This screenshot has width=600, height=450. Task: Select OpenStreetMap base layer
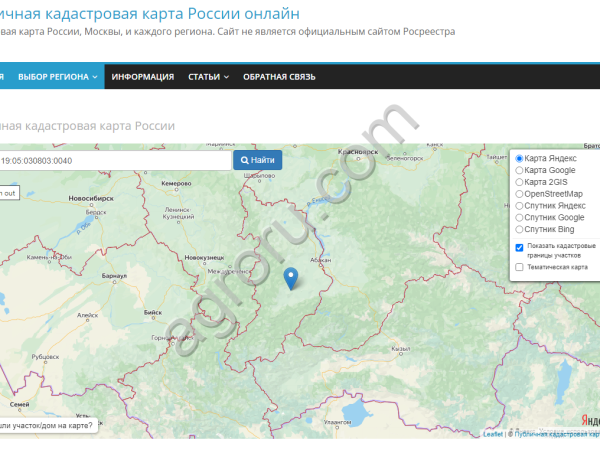(519, 194)
